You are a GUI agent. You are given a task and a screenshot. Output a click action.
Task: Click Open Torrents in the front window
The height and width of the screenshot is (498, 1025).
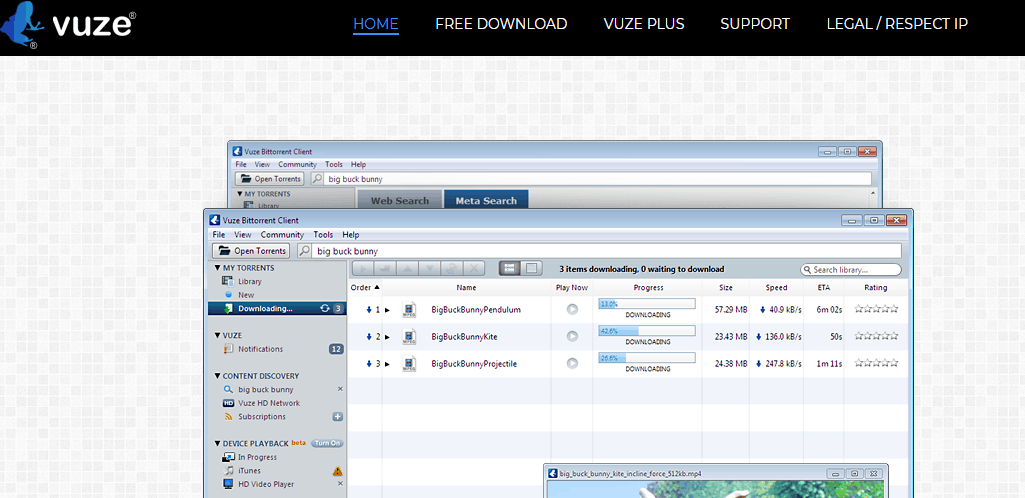[251, 251]
